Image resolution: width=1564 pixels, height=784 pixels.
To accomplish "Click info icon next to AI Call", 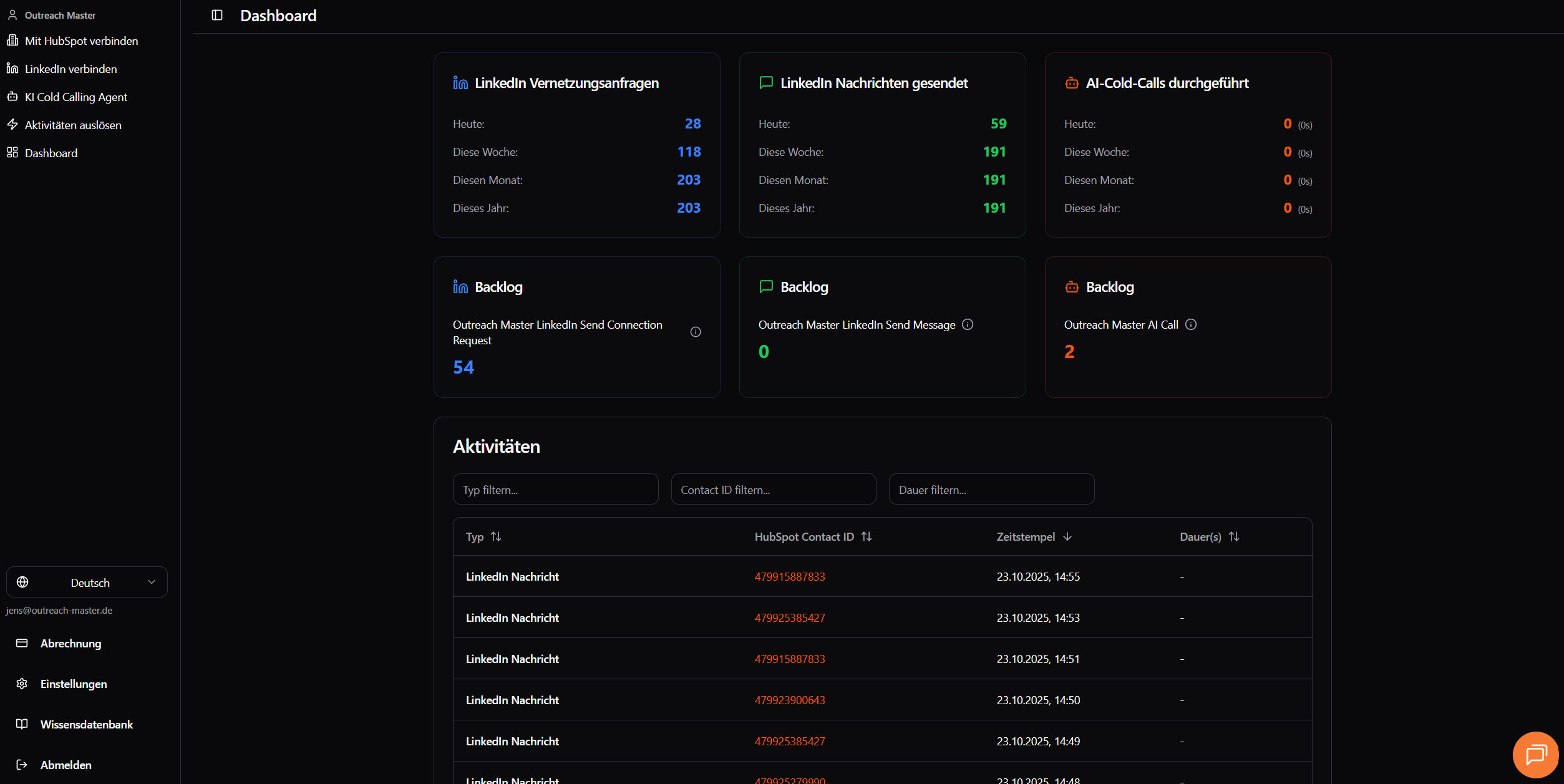I will click(1191, 324).
